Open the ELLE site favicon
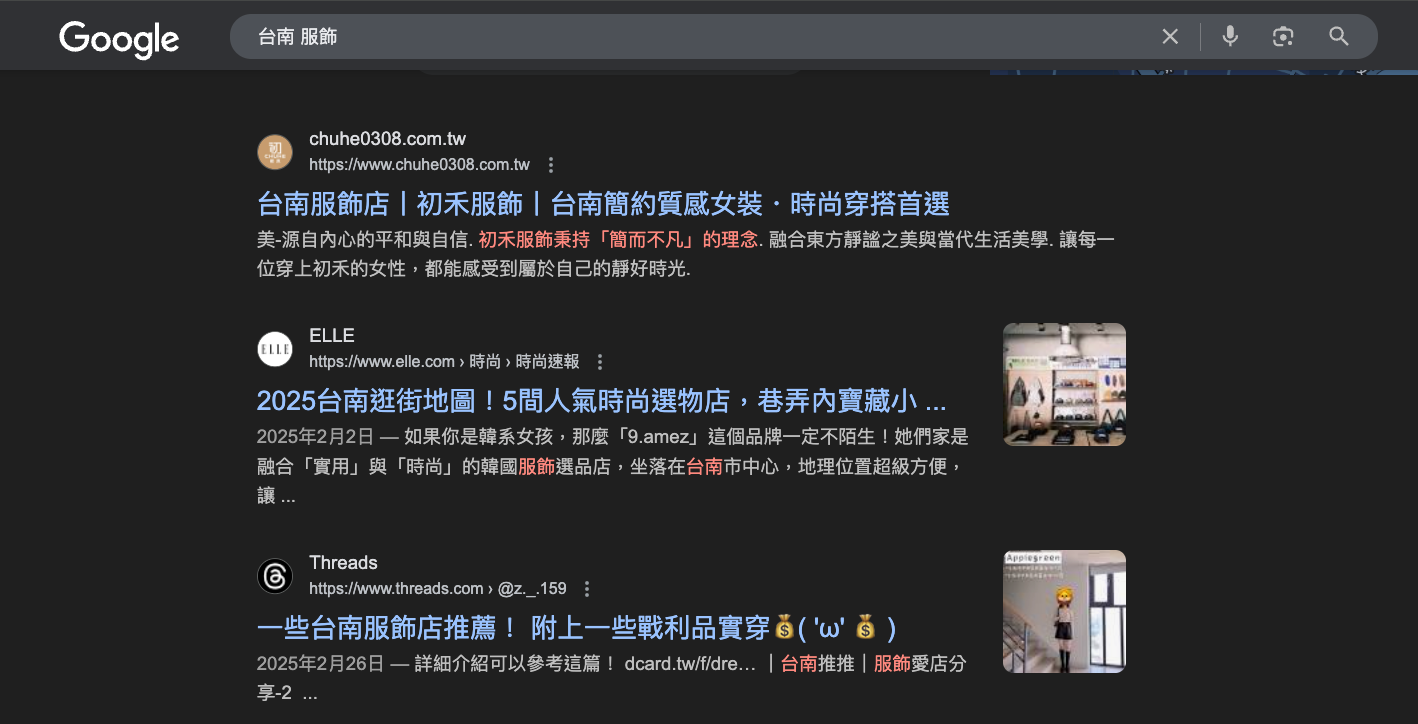 pos(275,349)
